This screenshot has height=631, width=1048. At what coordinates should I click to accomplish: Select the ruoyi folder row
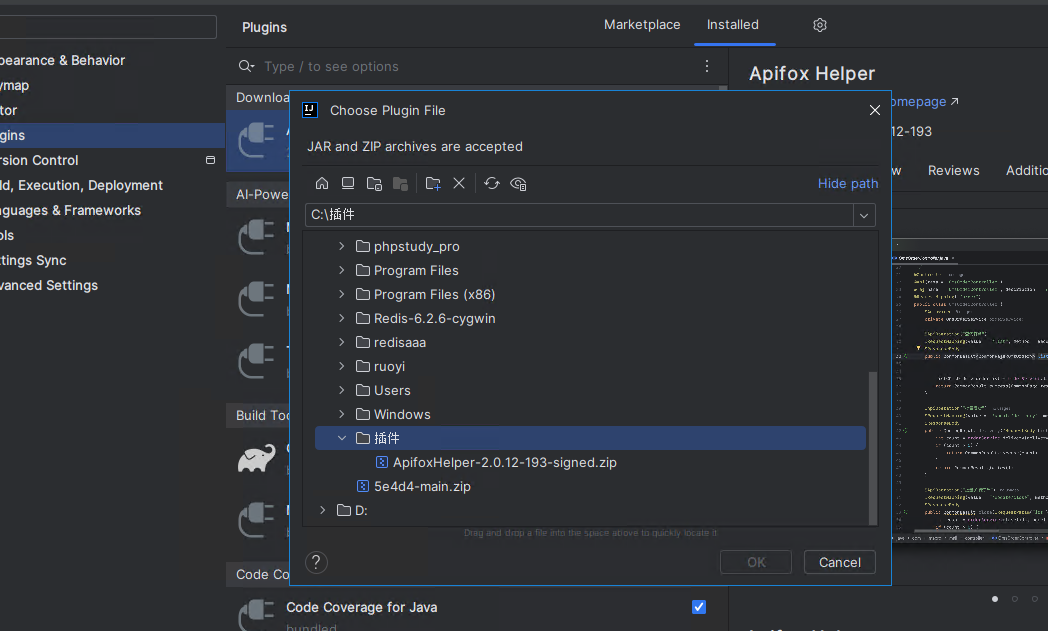click(x=590, y=366)
